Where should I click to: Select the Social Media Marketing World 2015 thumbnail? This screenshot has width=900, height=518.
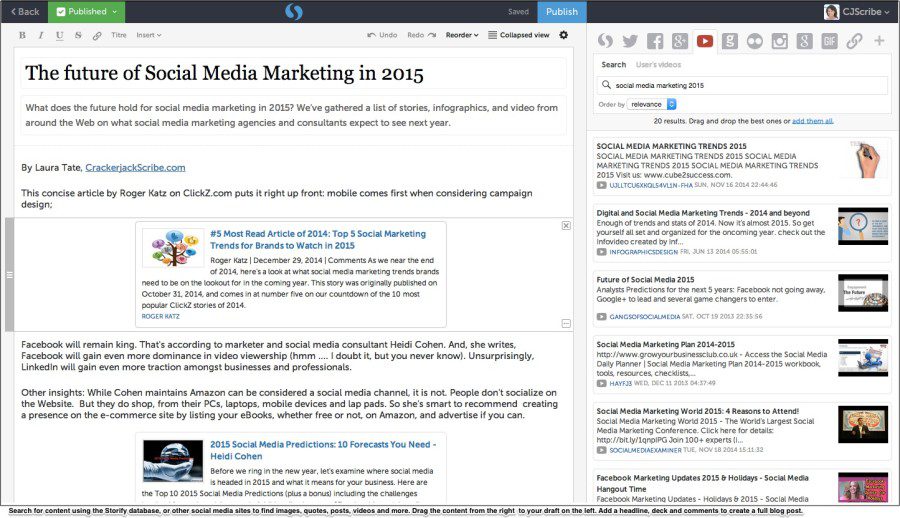pos(863,424)
